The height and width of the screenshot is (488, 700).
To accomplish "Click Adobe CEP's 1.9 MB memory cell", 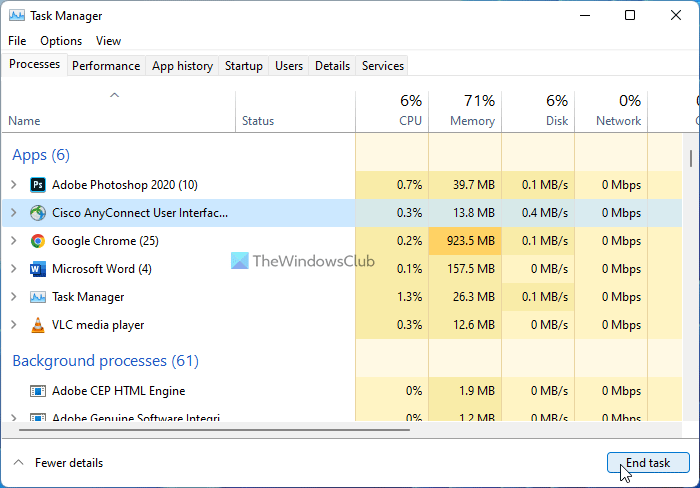I will [465, 391].
